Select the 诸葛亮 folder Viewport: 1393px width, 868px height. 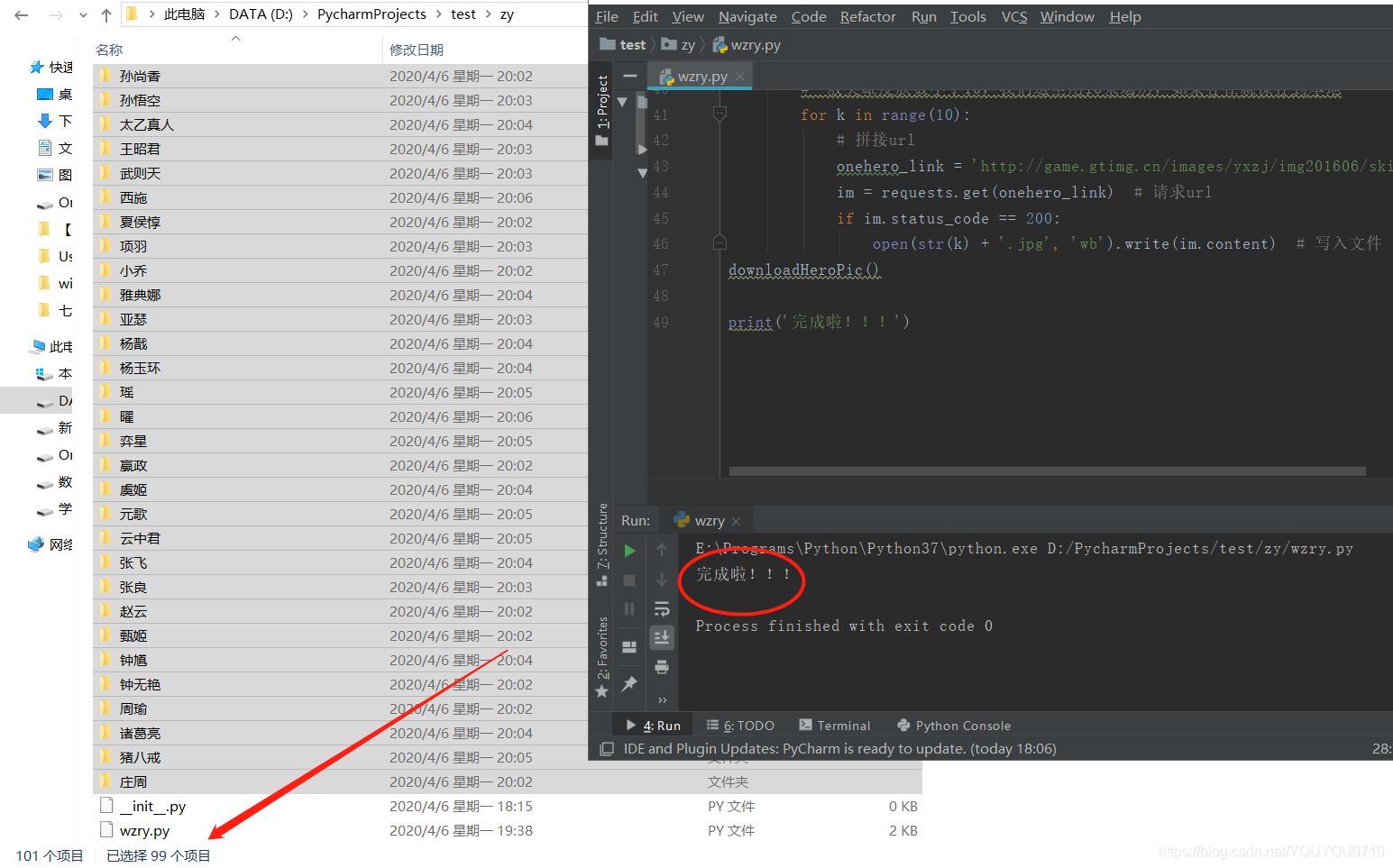click(x=140, y=733)
